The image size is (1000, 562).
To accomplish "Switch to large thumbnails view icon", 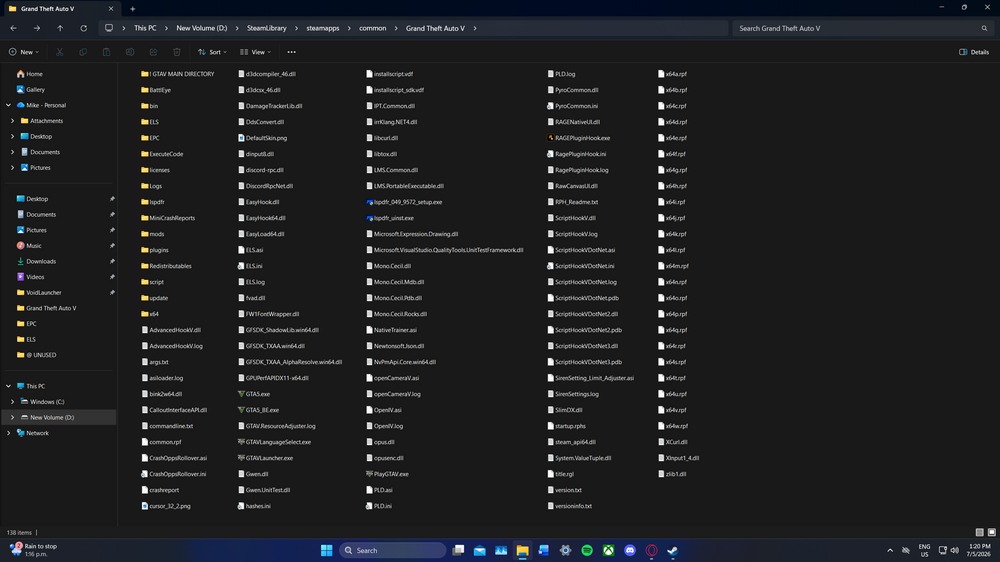I will click(992, 532).
